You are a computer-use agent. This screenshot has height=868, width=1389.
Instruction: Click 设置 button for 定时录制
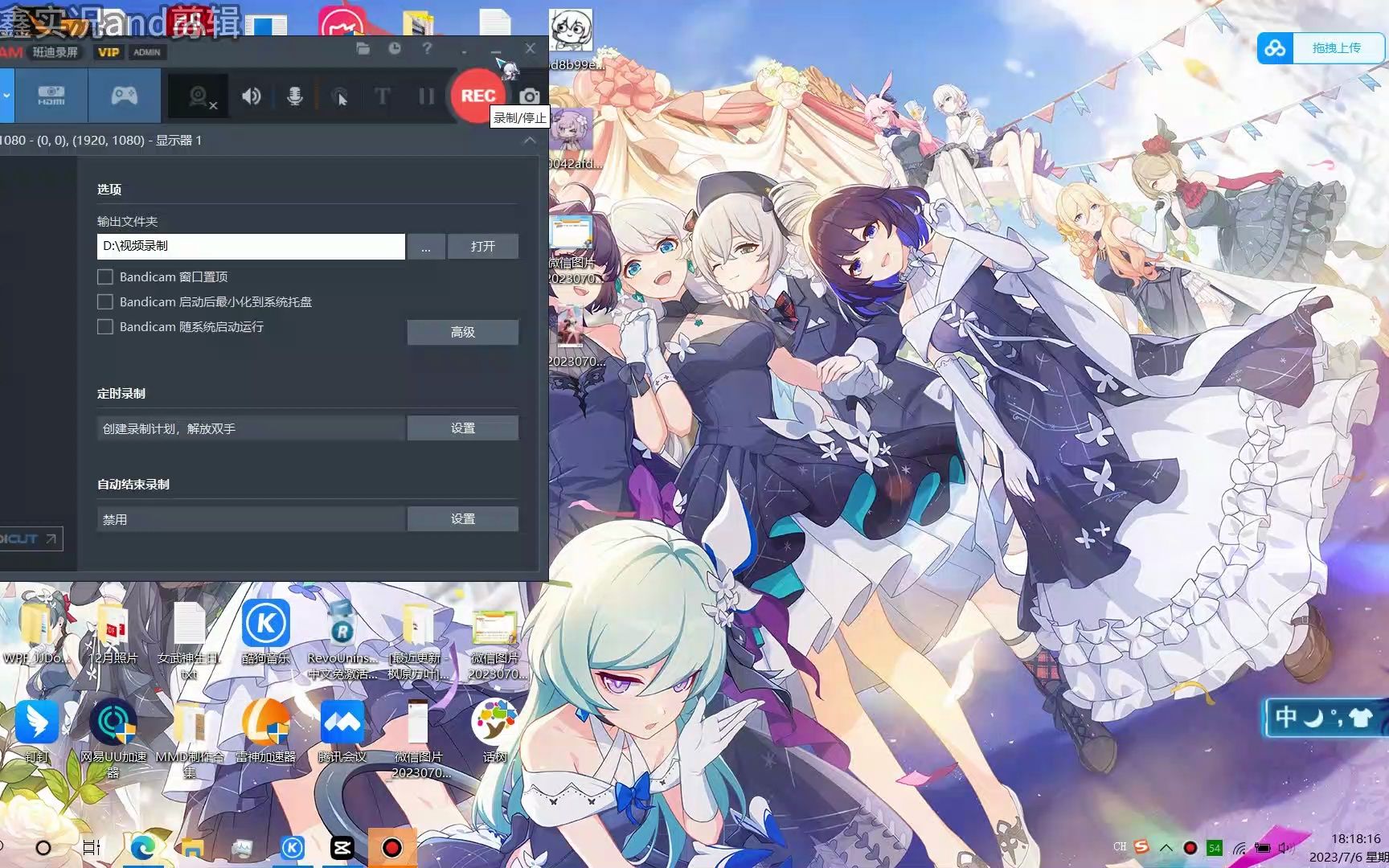click(x=462, y=428)
